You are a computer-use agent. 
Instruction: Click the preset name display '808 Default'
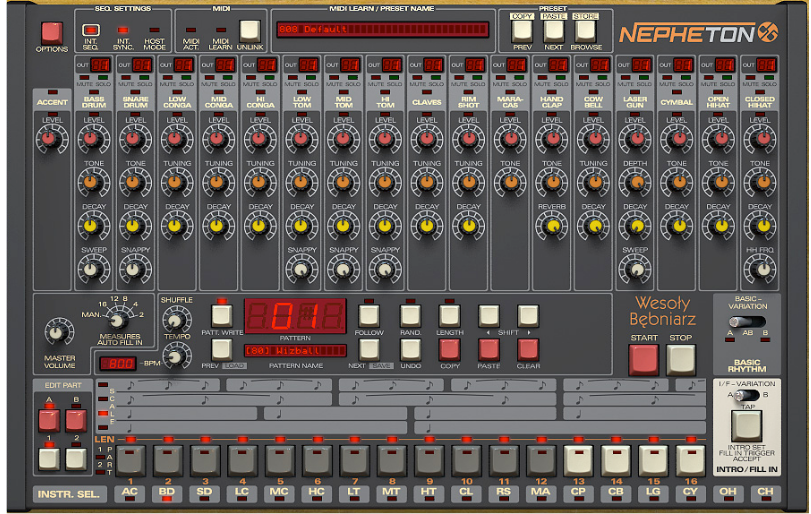tap(382, 29)
